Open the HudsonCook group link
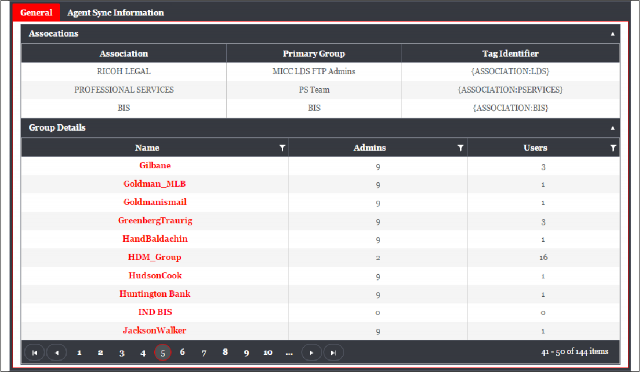 pos(155,276)
